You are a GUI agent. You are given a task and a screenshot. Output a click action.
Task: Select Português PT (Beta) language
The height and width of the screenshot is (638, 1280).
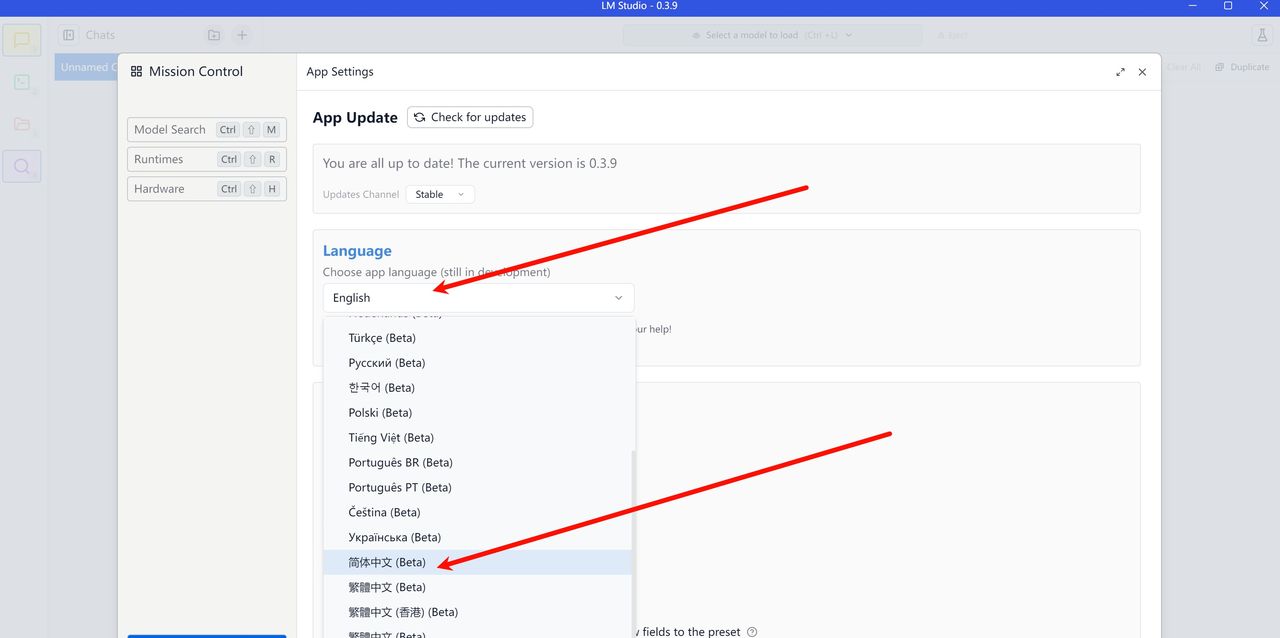478,488
